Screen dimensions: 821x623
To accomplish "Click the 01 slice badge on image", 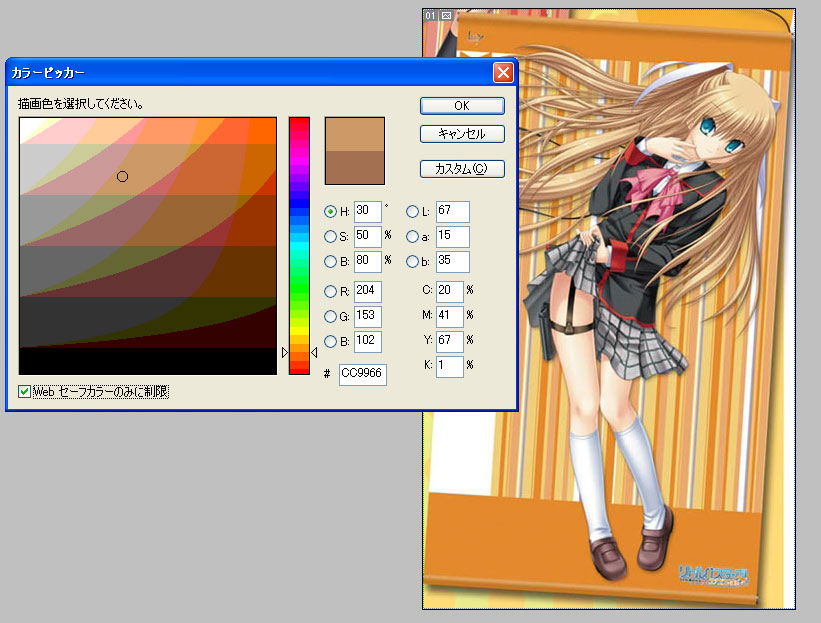I will pos(430,16).
